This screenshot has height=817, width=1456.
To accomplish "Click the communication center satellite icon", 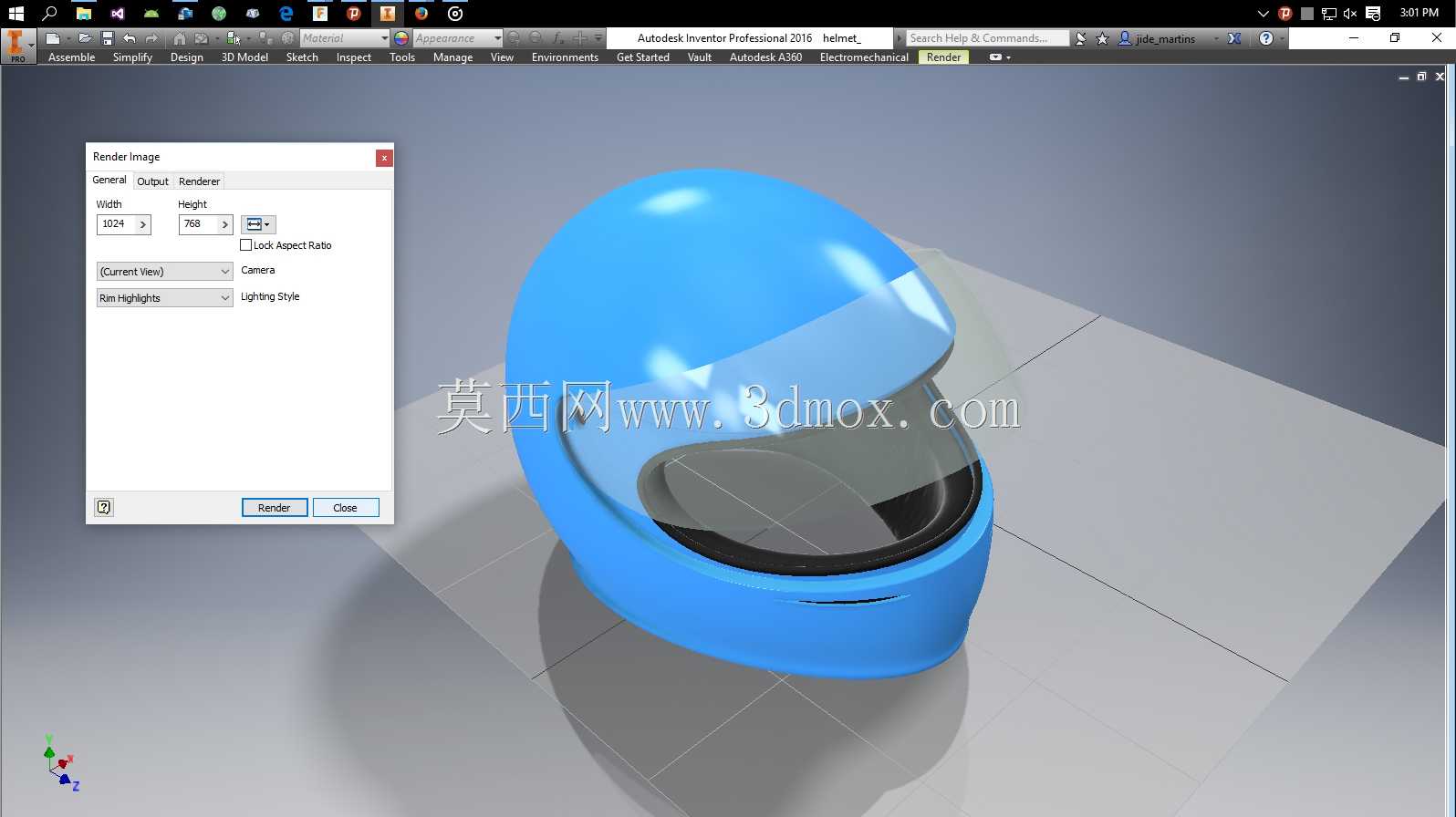I will coord(1081,38).
